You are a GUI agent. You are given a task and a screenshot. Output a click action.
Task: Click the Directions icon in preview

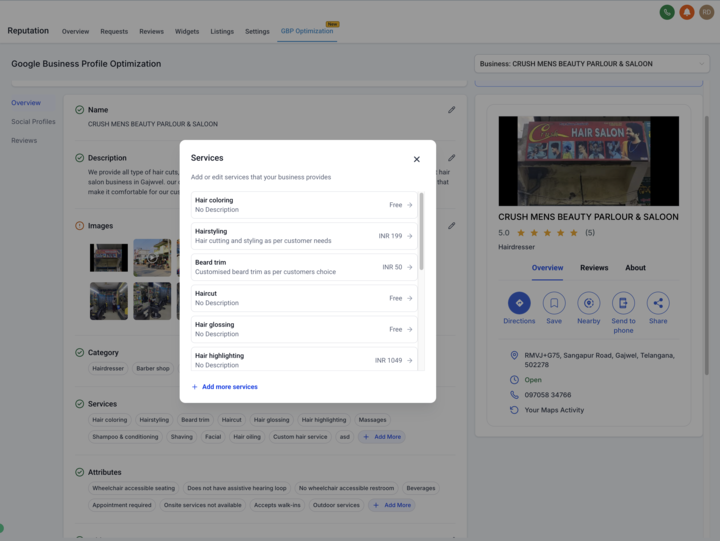[519, 303]
